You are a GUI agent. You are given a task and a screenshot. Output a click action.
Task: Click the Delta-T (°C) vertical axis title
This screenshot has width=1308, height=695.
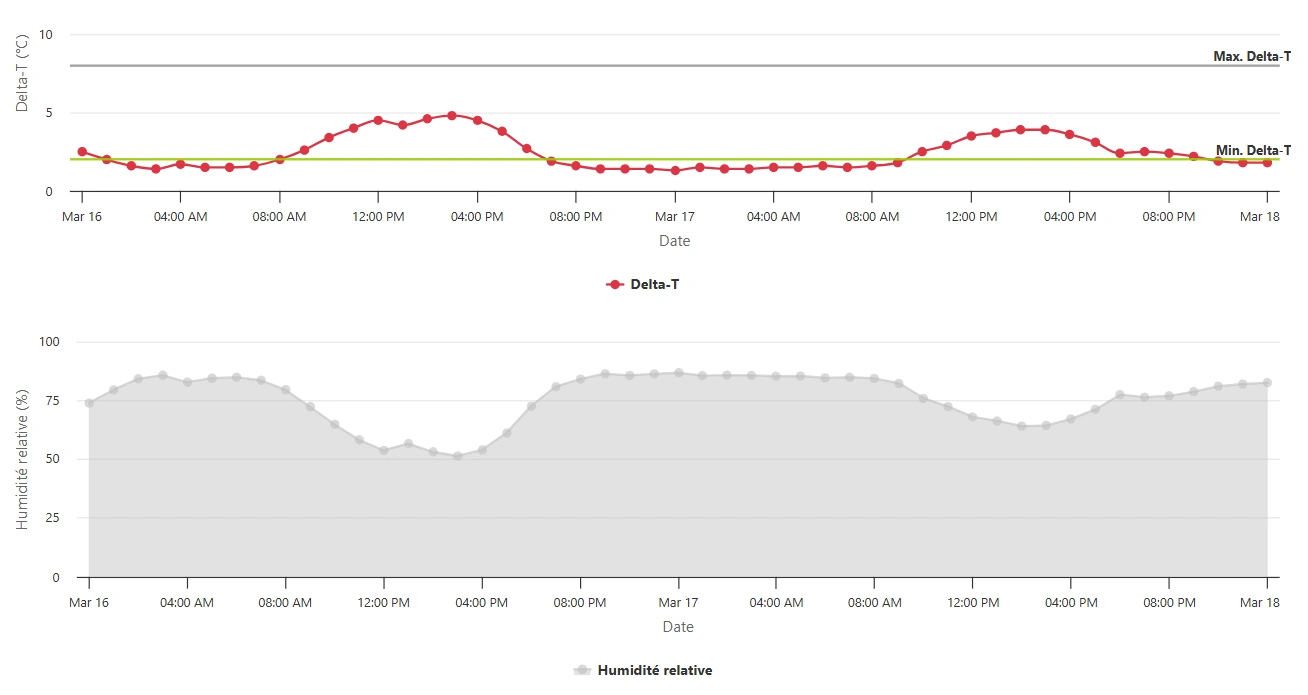point(22,72)
